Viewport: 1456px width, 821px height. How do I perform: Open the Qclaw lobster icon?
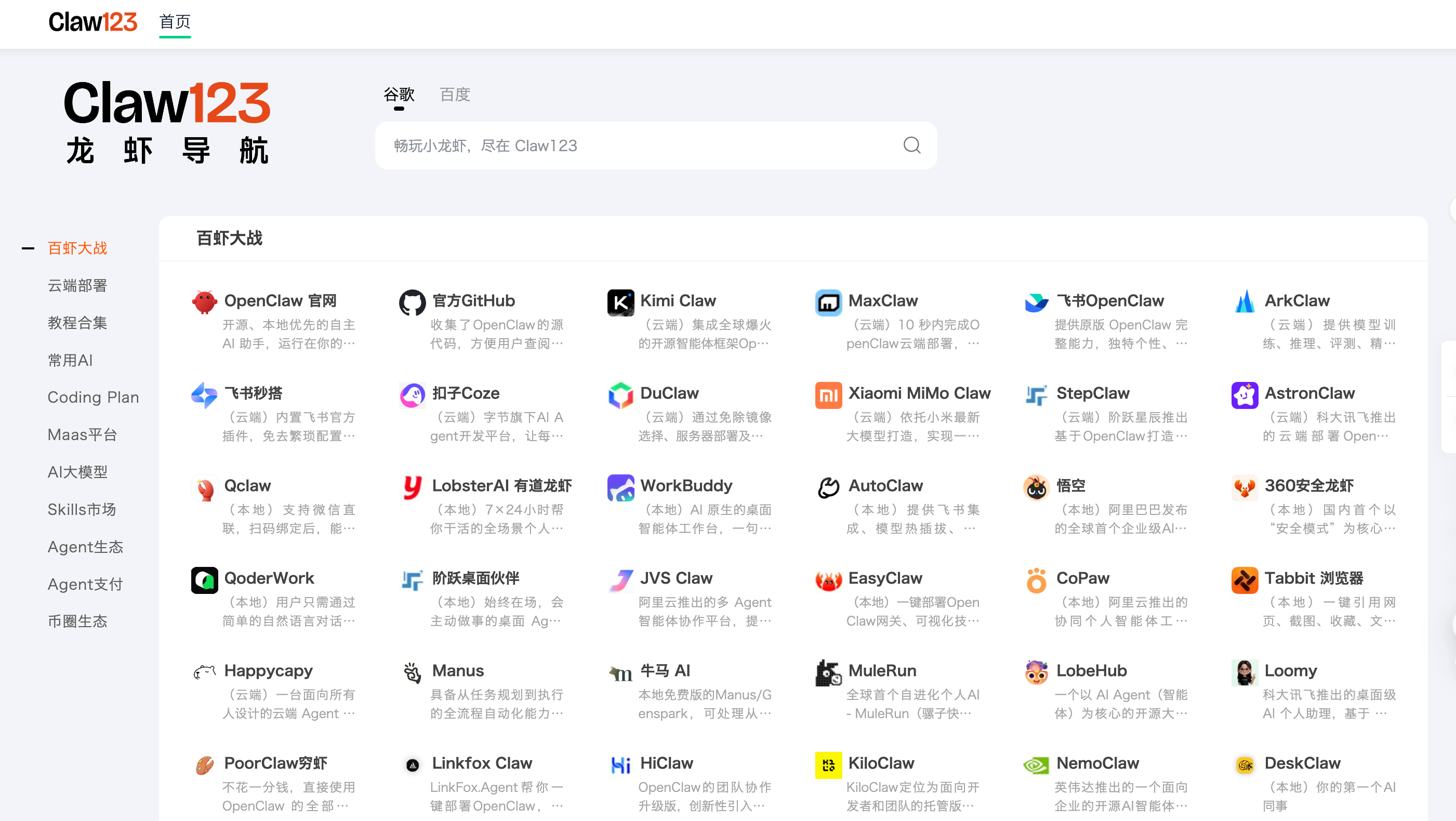(x=204, y=487)
